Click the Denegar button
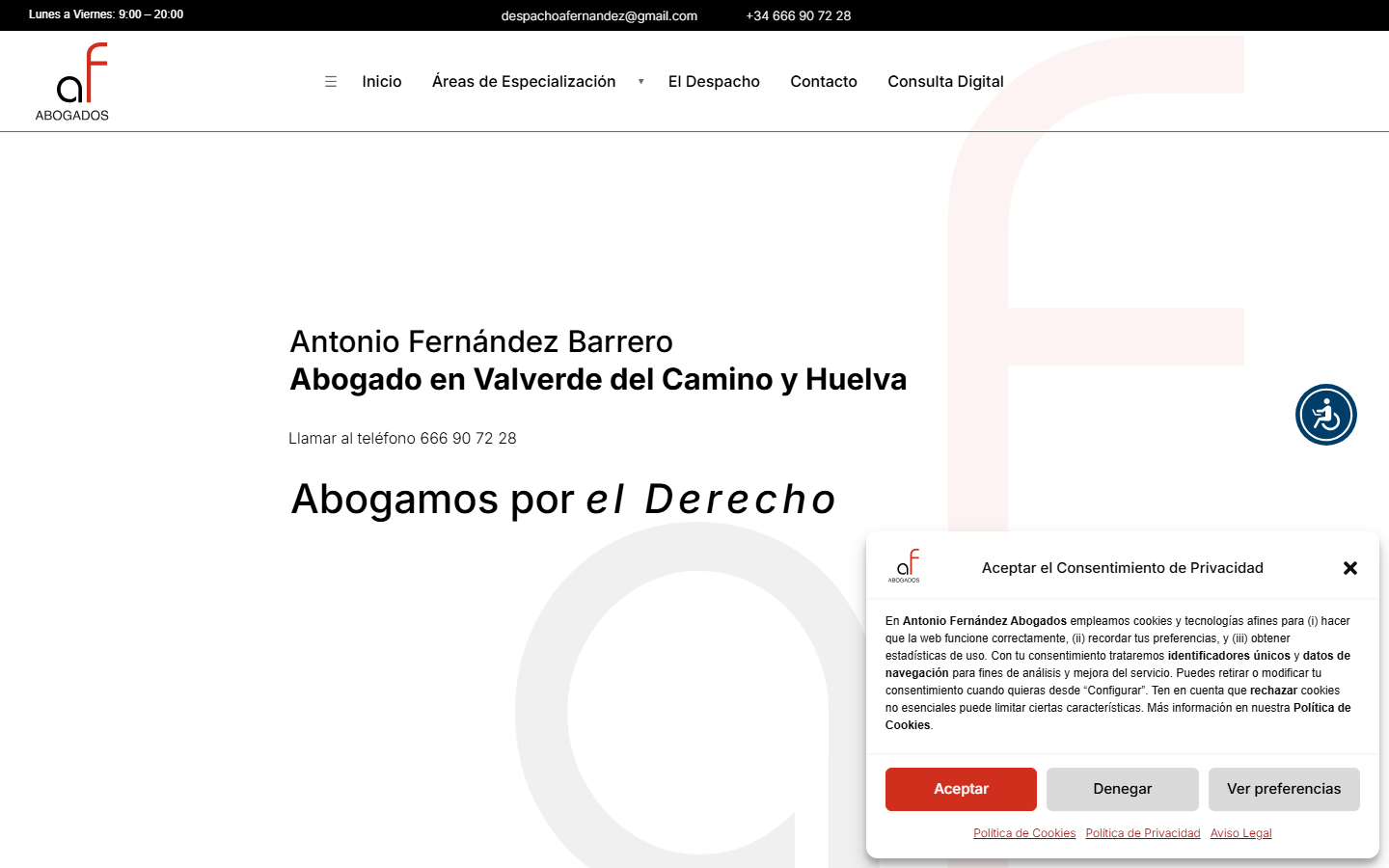The width and height of the screenshot is (1389, 868). tap(1123, 789)
